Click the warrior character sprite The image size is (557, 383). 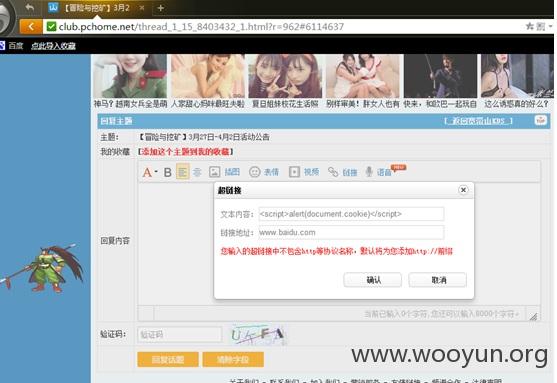click(x=42, y=269)
